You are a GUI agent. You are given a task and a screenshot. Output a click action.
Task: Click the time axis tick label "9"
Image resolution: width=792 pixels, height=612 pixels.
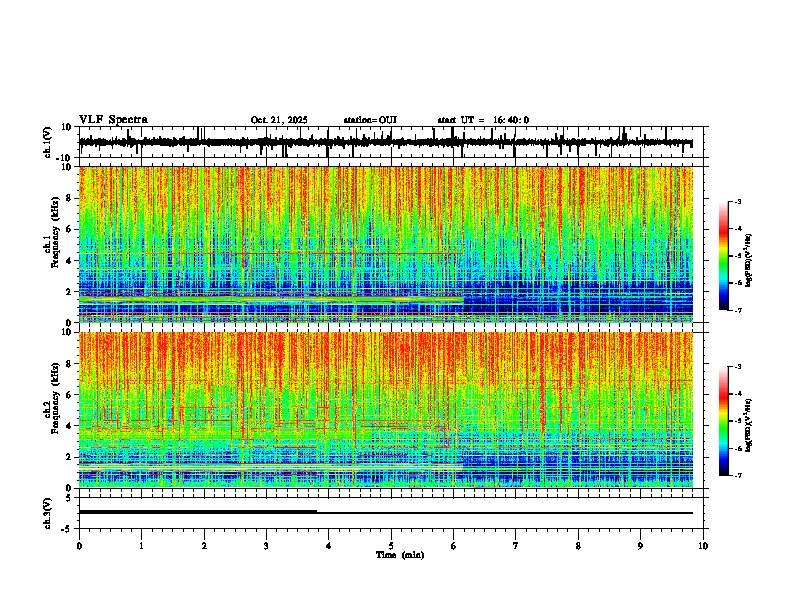click(640, 546)
